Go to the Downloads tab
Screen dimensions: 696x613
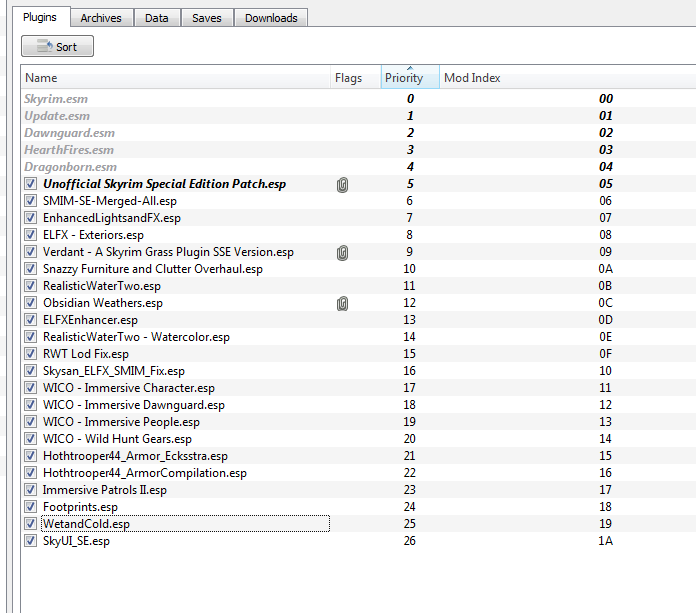pyautogui.click(x=271, y=18)
